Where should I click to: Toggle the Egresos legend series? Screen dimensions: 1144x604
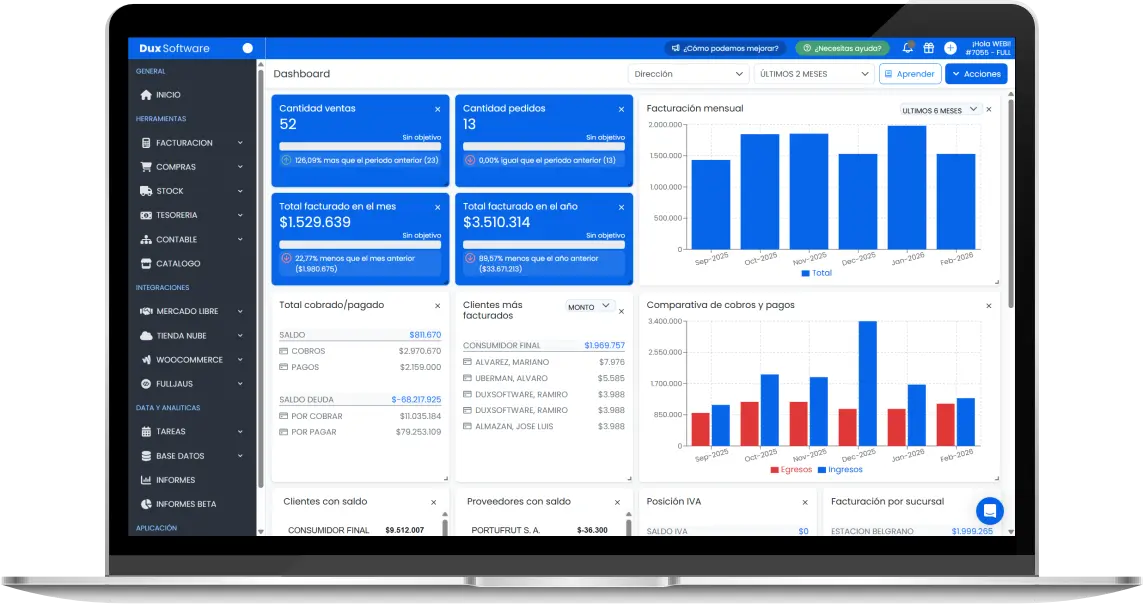tap(791, 470)
